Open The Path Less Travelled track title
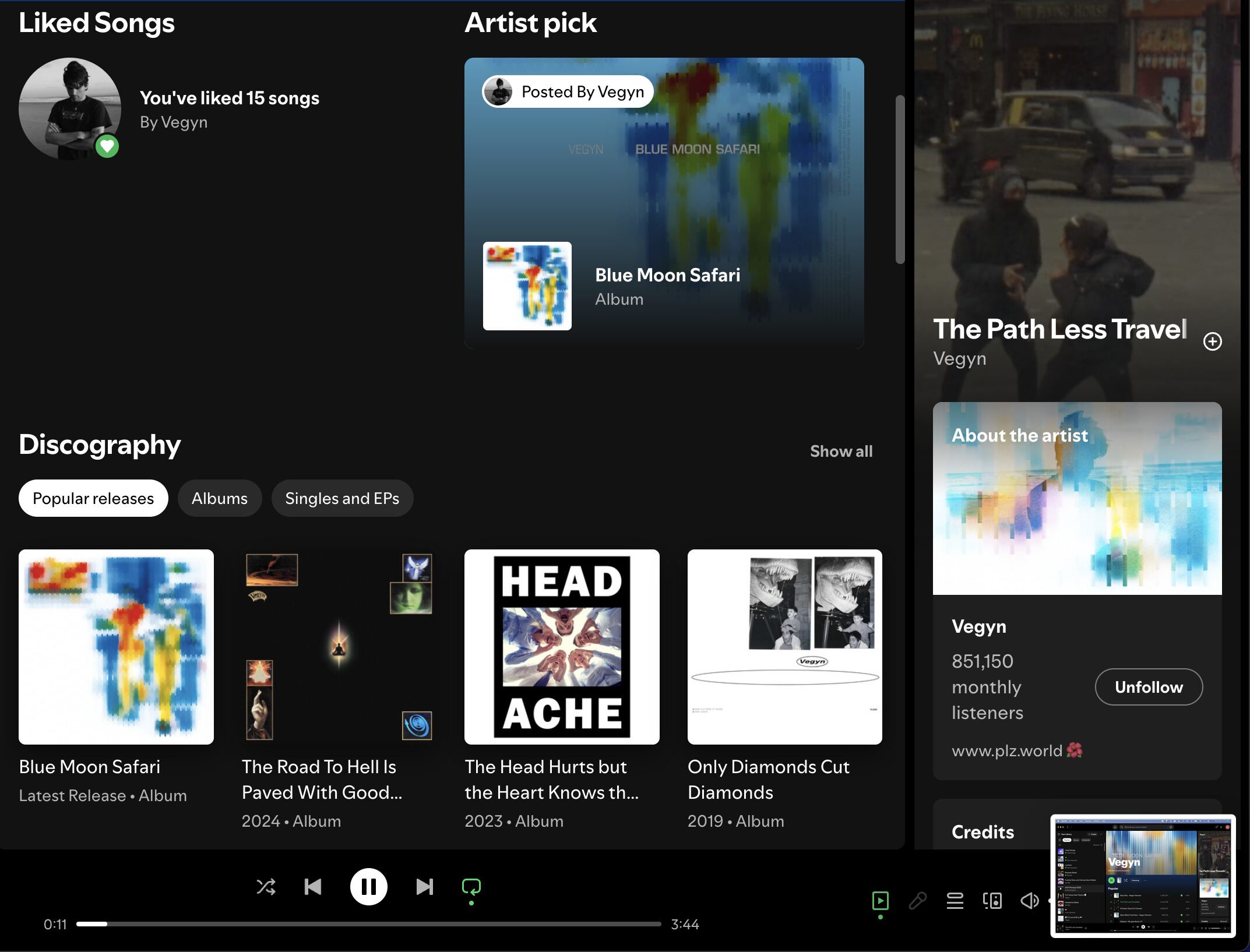 click(x=1060, y=329)
